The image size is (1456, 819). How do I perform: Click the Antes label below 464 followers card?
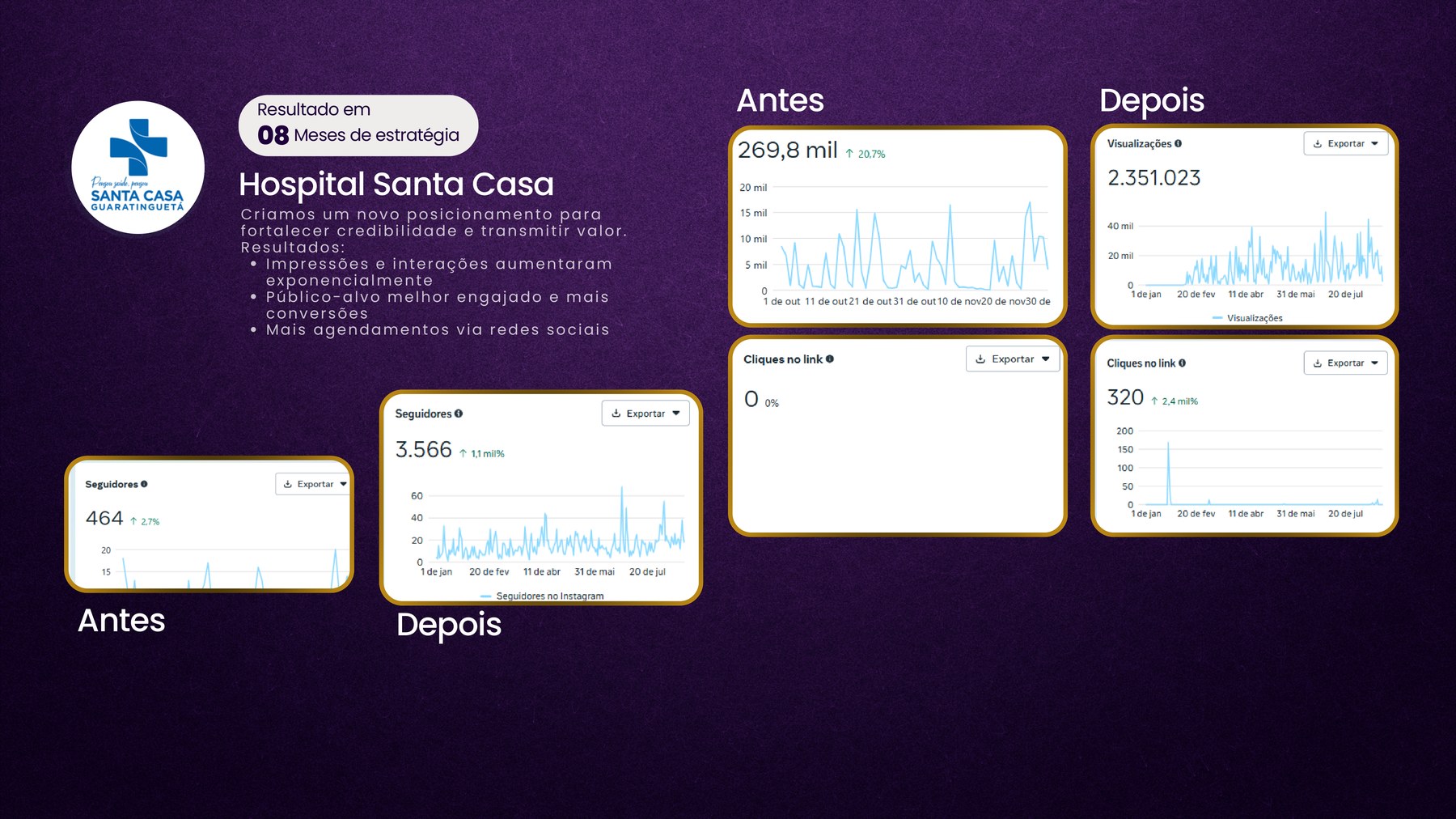(x=121, y=621)
